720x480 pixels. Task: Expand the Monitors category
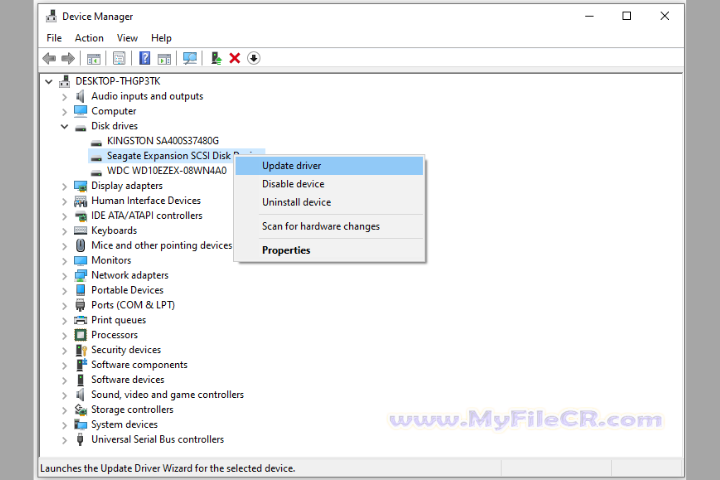pos(64,261)
